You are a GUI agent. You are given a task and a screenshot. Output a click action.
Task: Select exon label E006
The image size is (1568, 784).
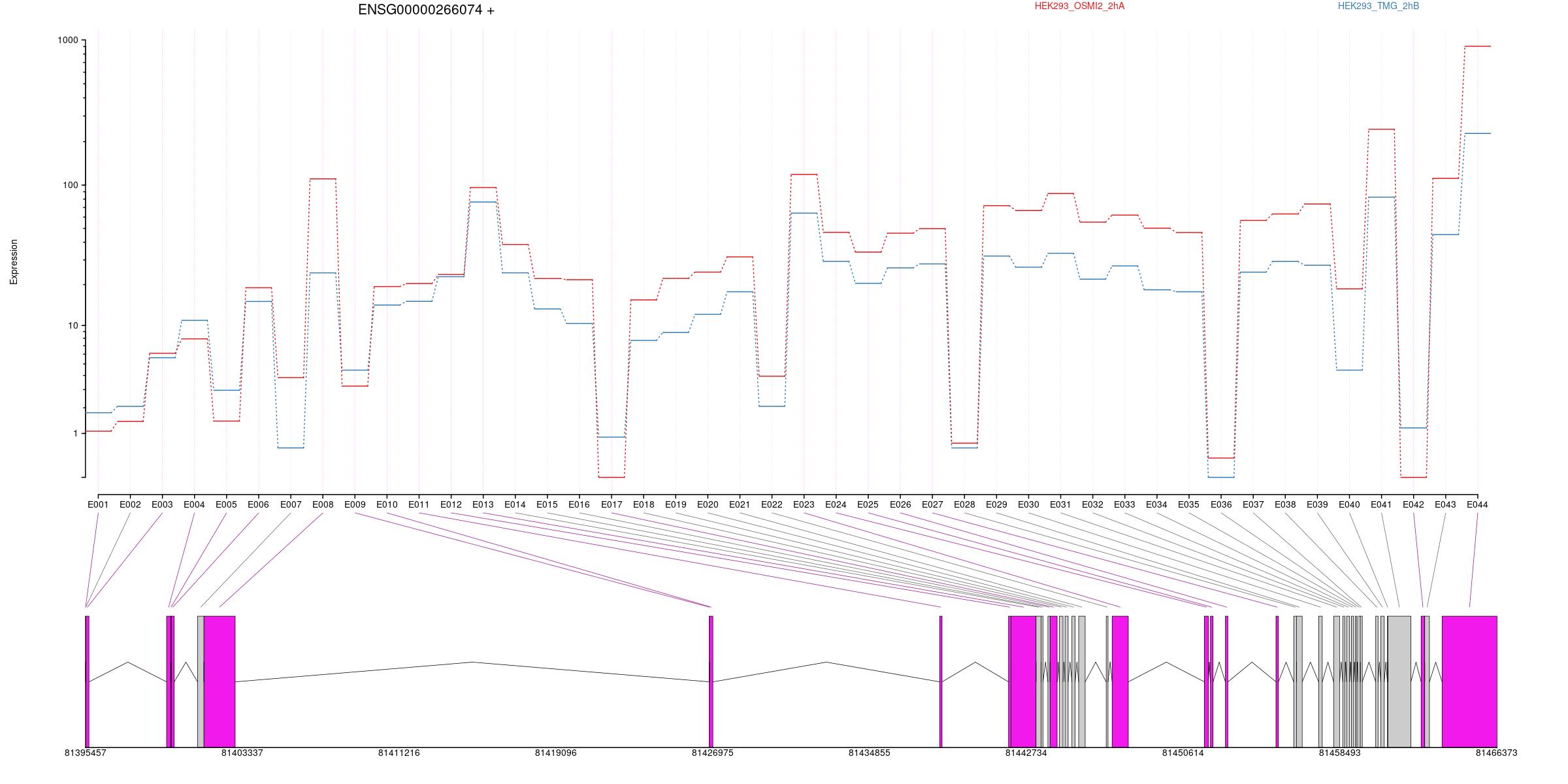(x=258, y=504)
